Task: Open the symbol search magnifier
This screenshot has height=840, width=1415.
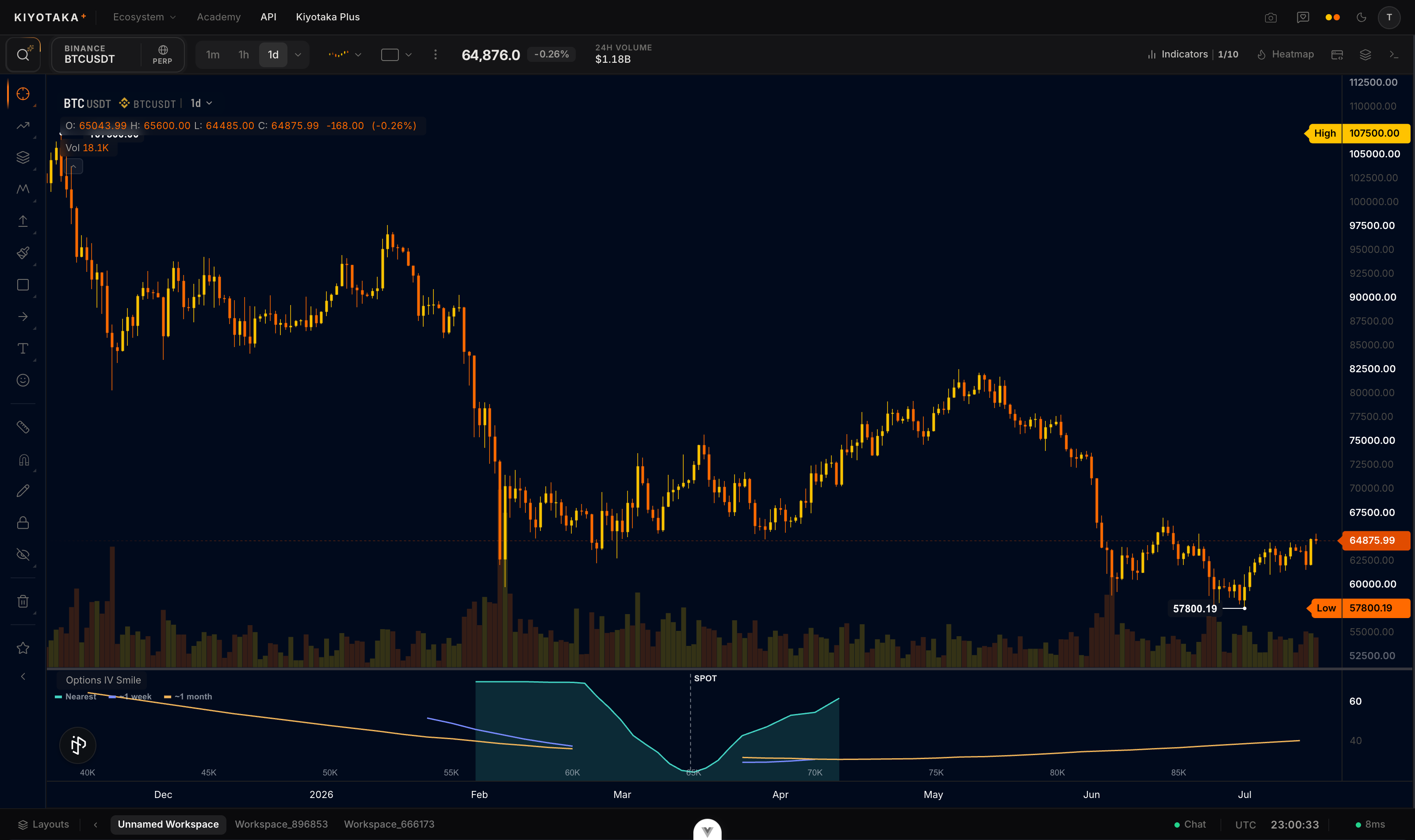Action: click(23, 55)
